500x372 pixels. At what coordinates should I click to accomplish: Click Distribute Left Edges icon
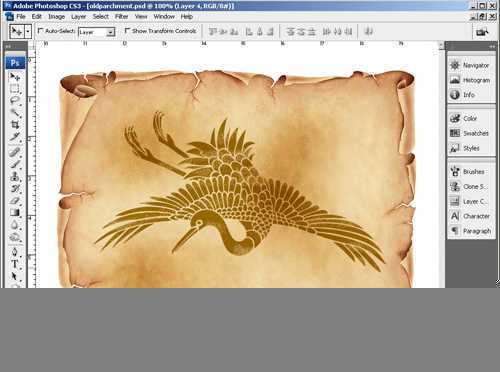click(x=327, y=32)
